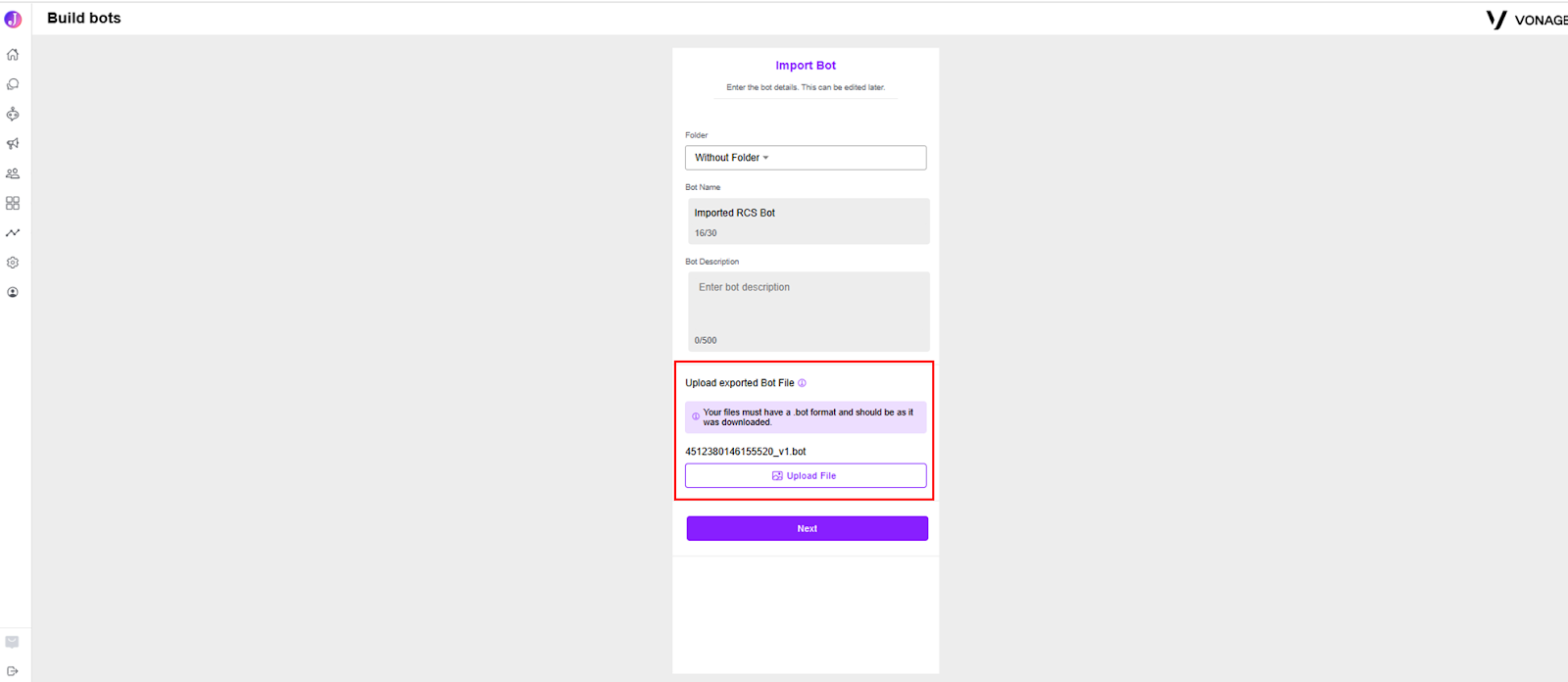The image size is (1568, 682).
Task: Open the four-squares grid sidebar icon
Action: click(x=13, y=203)
